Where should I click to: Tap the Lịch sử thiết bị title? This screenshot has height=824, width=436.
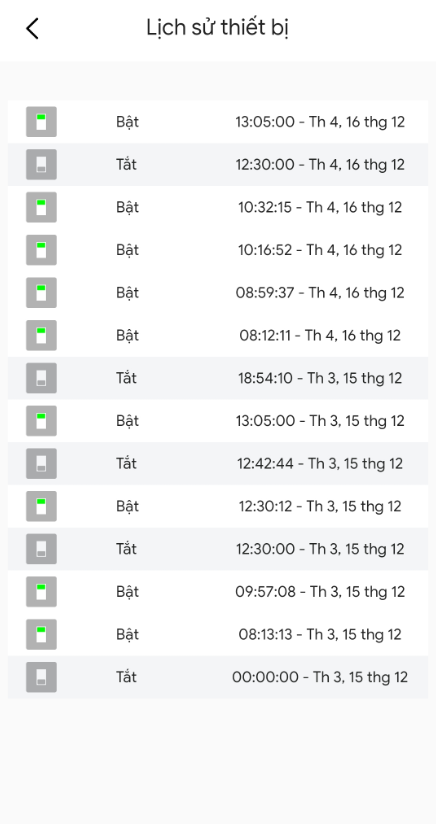pyautogui.click(x=217, y=28)
